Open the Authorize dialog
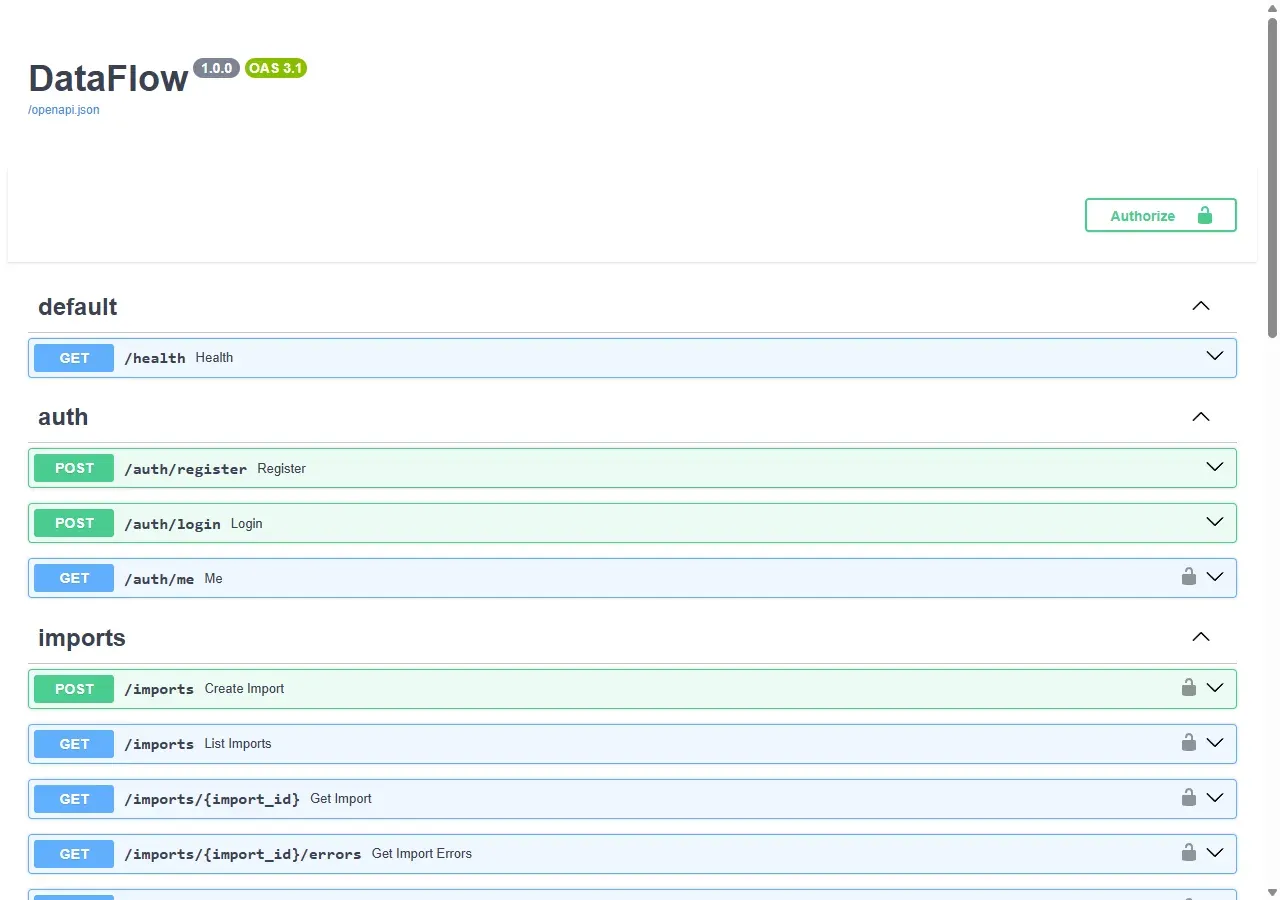 1161,215
